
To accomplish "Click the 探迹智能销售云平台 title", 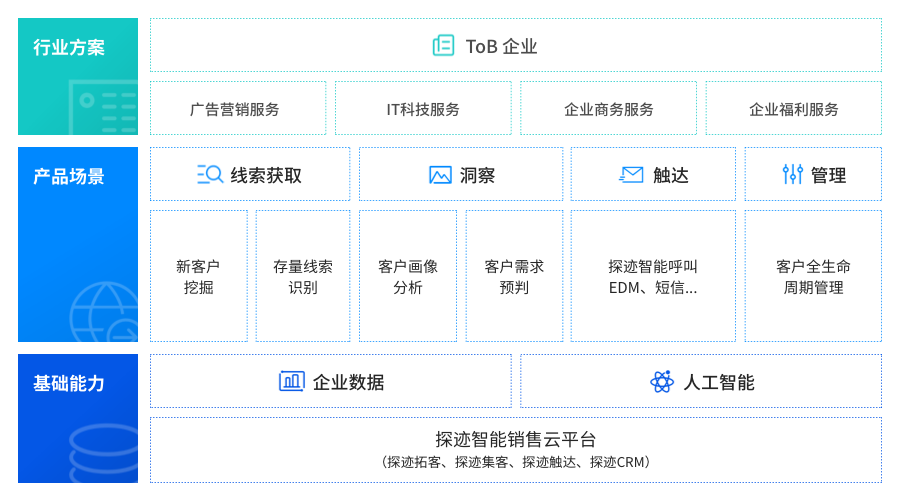I will (515, 440).
